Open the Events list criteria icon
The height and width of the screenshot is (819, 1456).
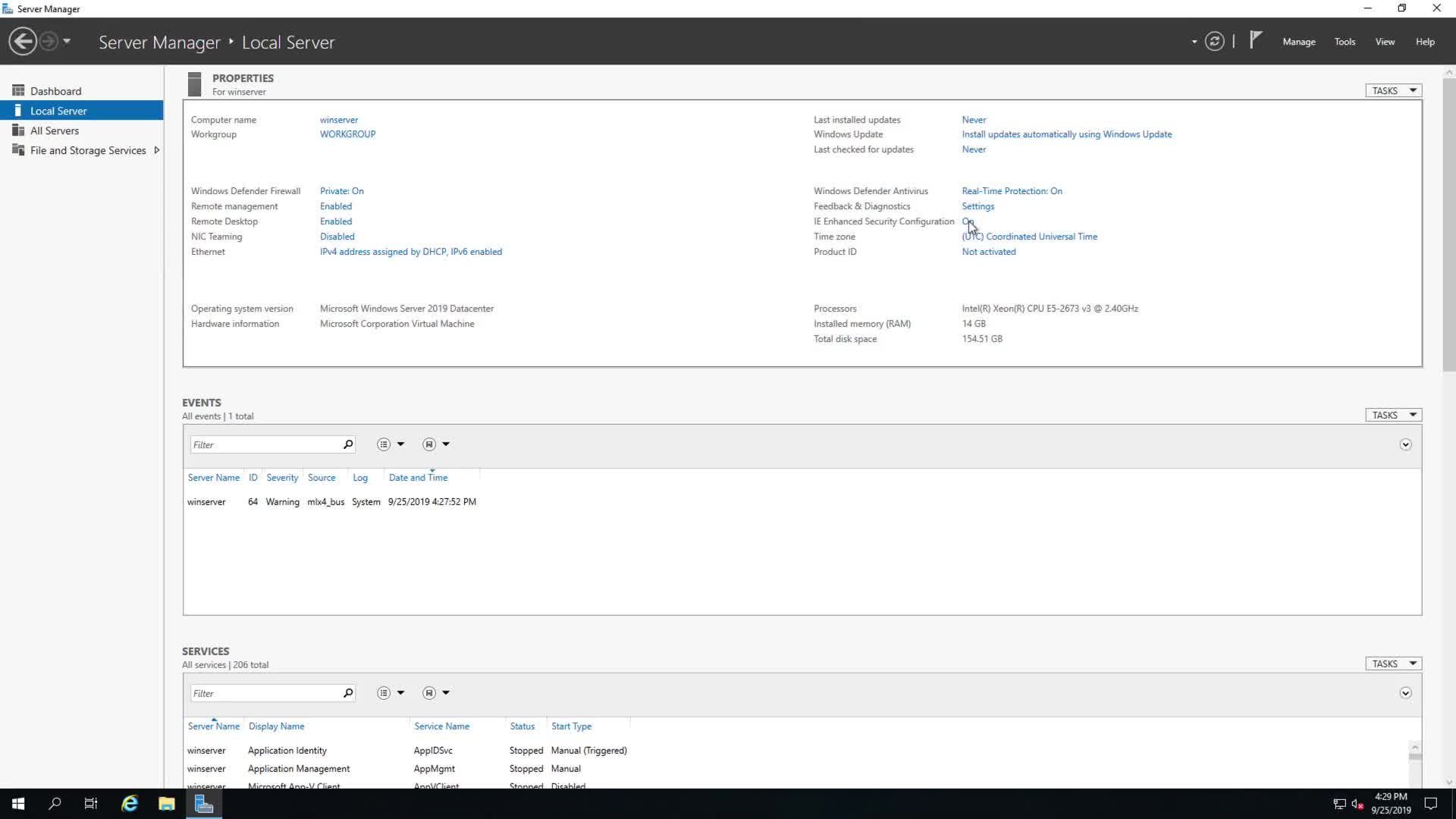pyautogui.click(x=384, y=444)
